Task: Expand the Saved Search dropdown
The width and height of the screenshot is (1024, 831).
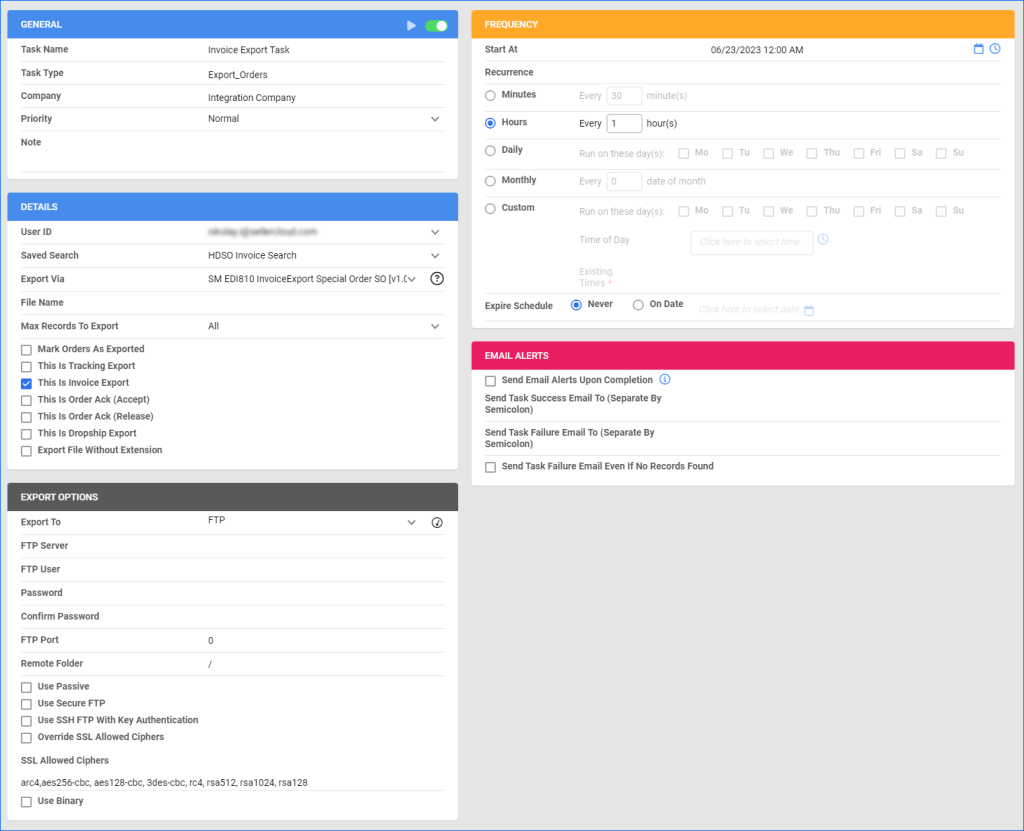Action: (x=434, y=255)
